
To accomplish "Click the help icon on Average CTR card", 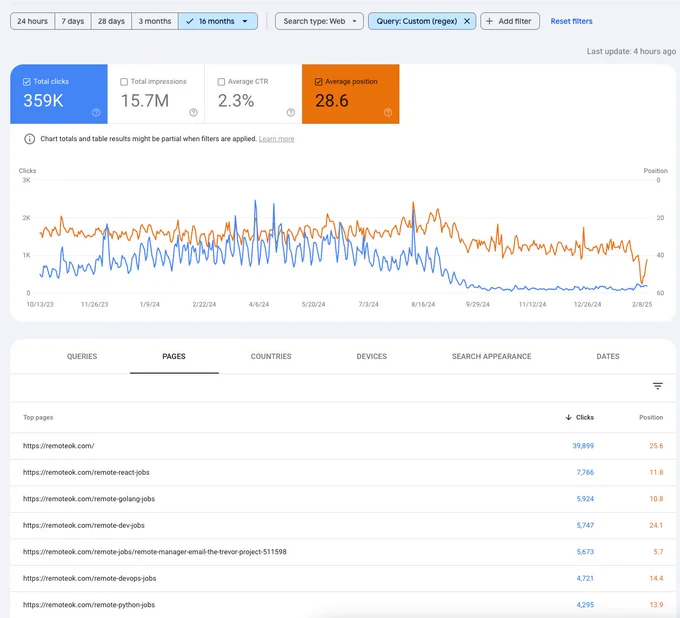I will 291,112.
